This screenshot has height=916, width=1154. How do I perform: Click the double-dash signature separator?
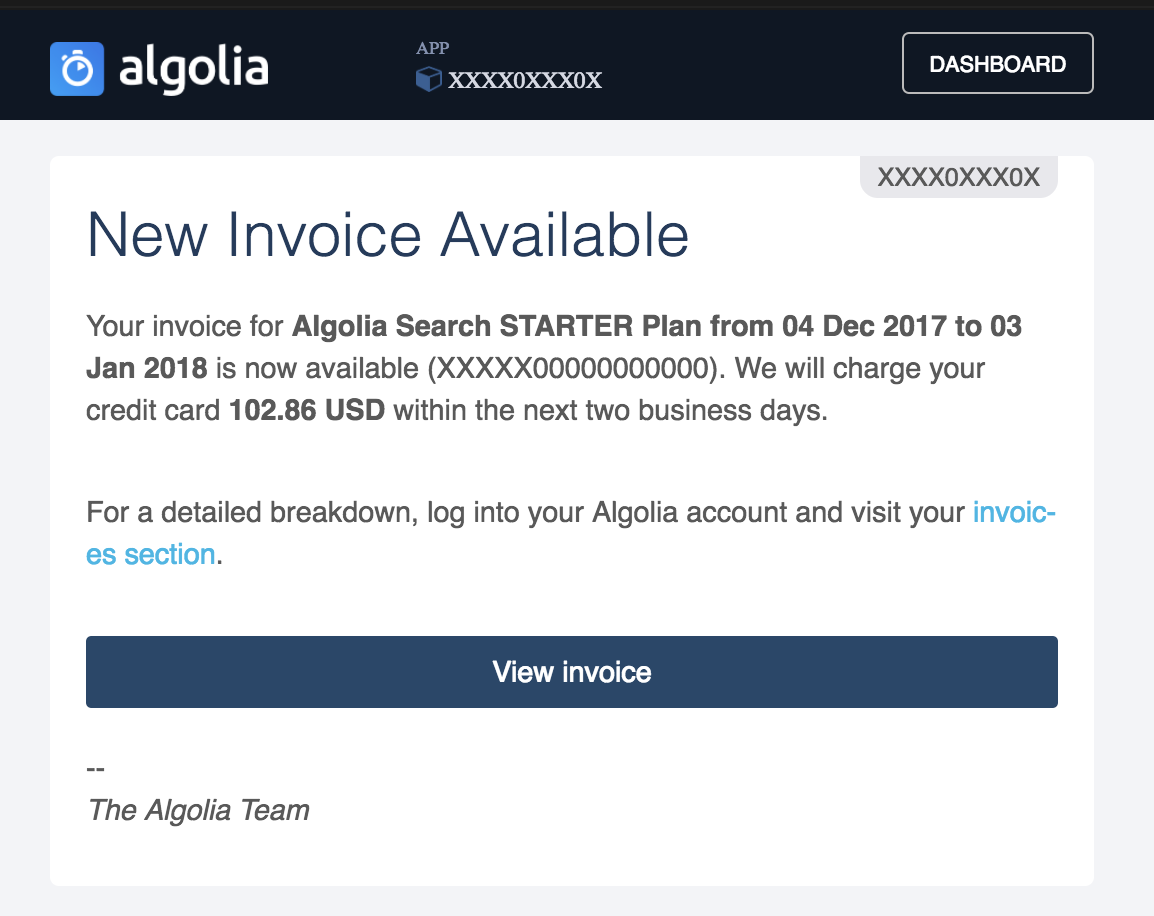(96, 769)
